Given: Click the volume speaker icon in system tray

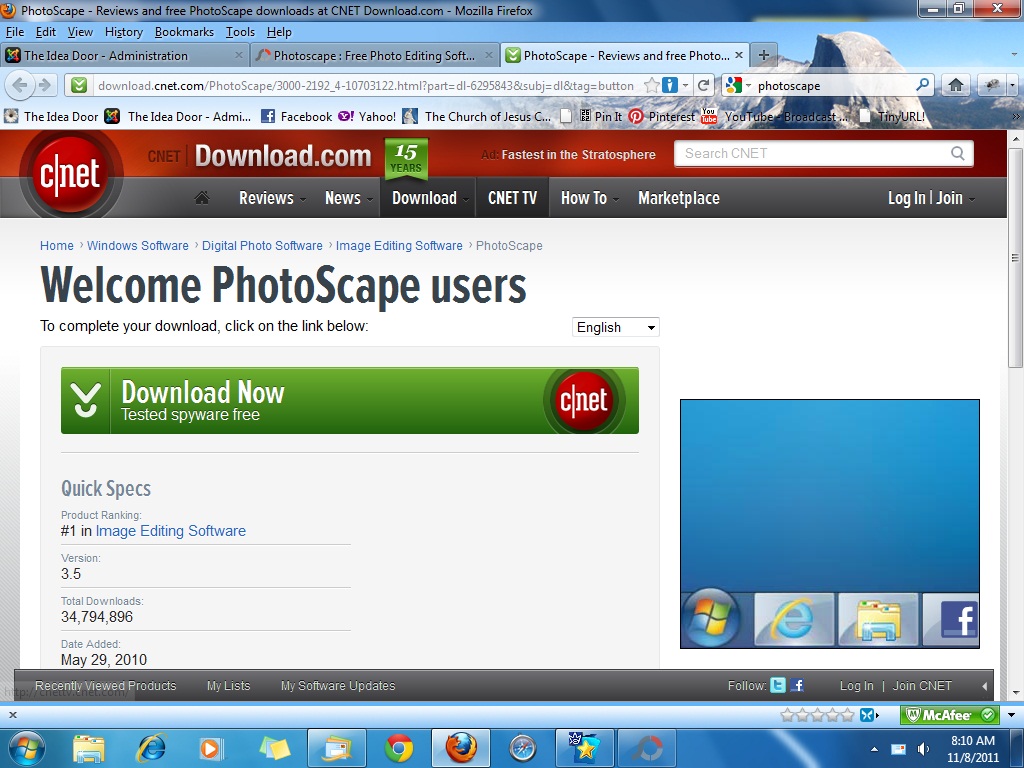Looking at the screenshot, I should pos(923,749).
